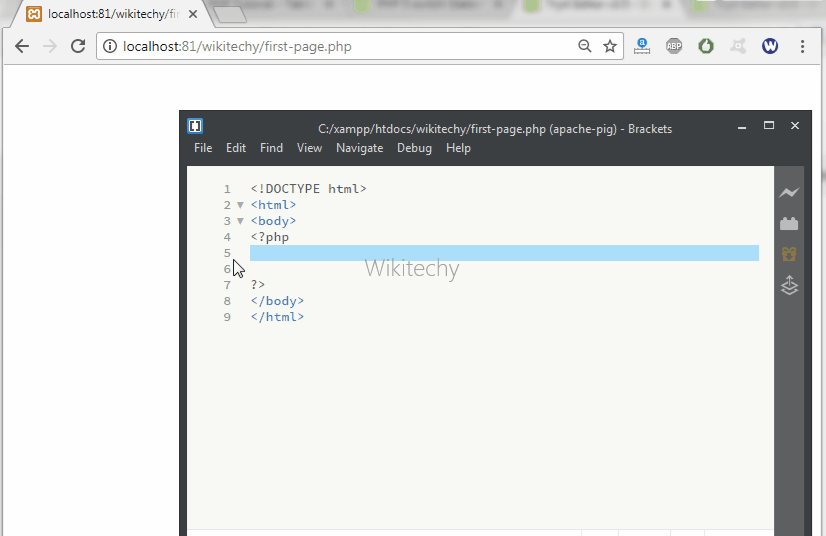Click the green thumbs-up extension icon
This screenshot has height=536, width=826.
706,46
